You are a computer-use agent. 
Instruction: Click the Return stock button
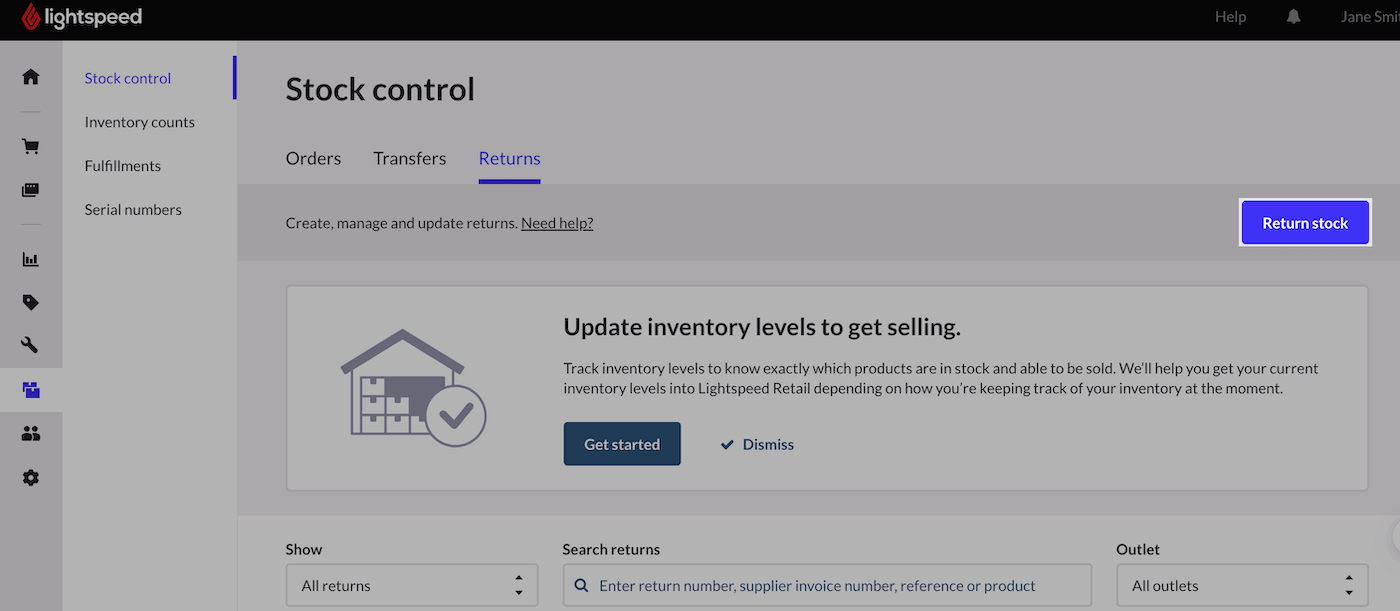(1305, 223)
